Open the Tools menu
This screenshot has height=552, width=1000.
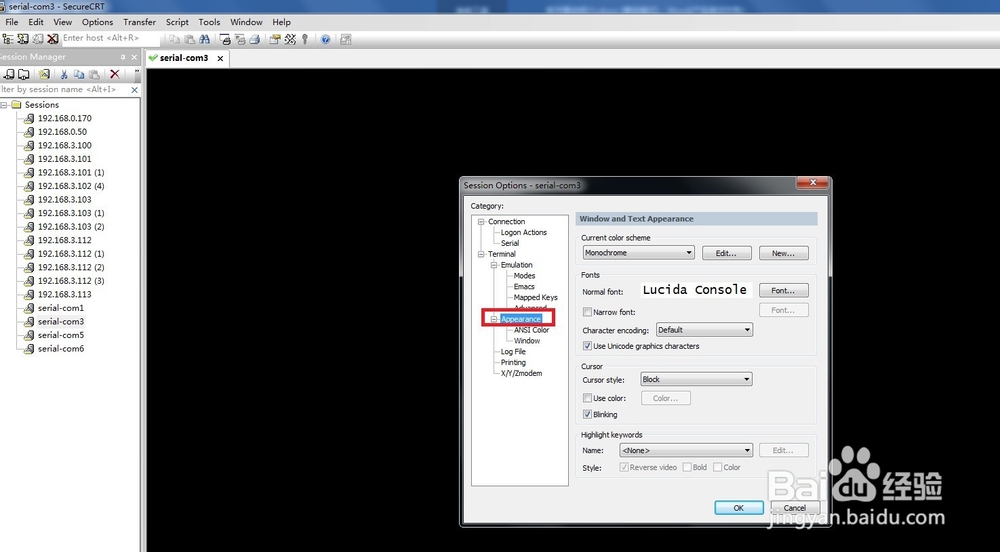click(x=209, y=22)
